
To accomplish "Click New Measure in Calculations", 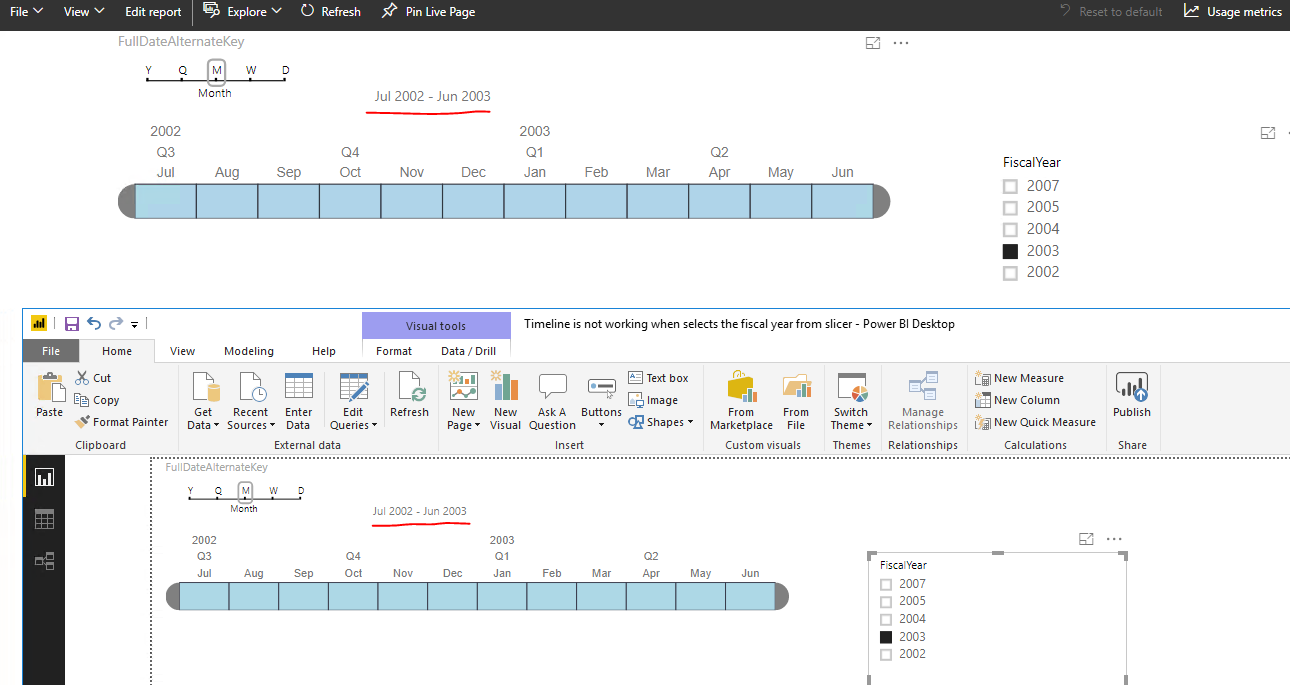I will (x=1019, y=378).
